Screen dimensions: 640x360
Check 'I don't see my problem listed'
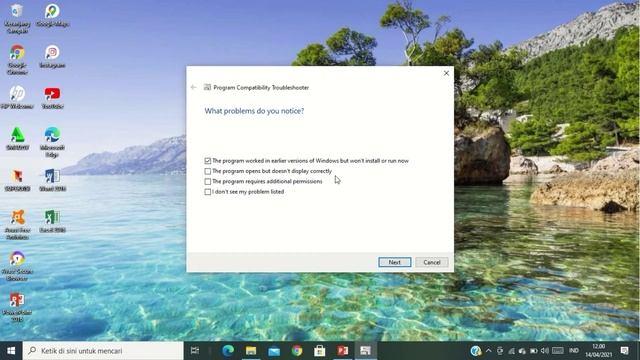[207, 191]
